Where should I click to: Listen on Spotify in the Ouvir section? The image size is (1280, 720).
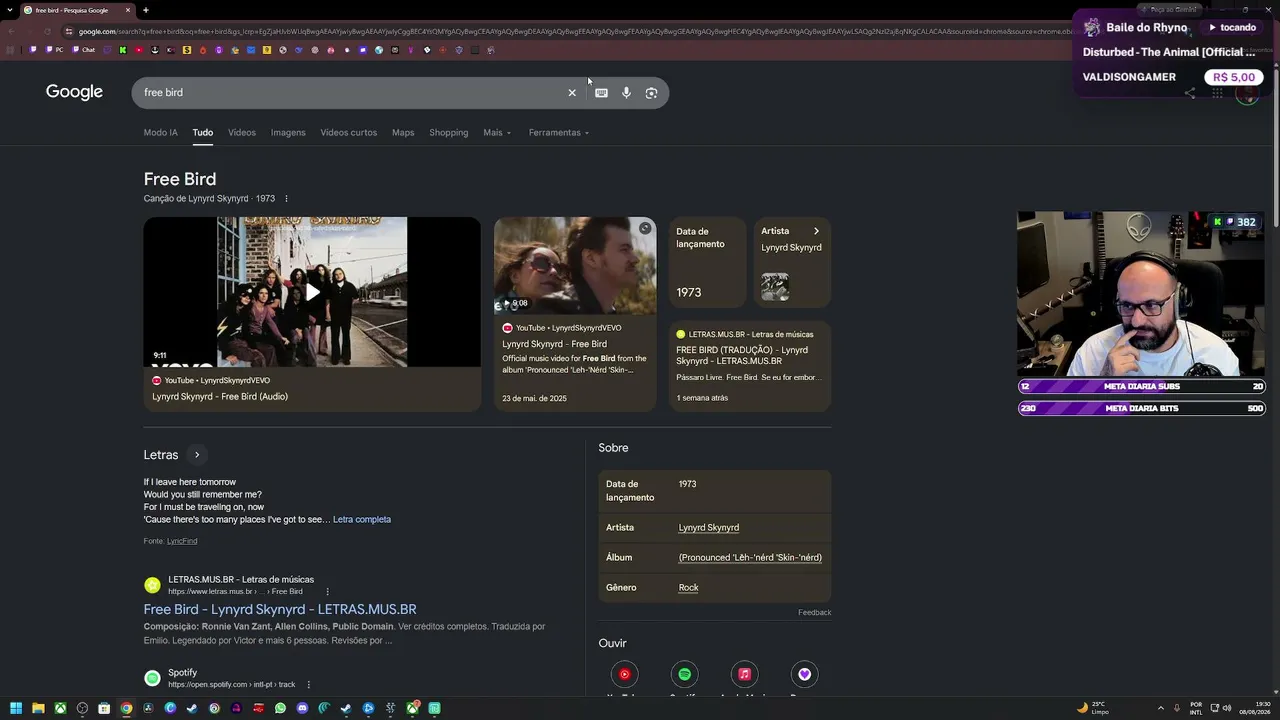[x=684, y=674]
